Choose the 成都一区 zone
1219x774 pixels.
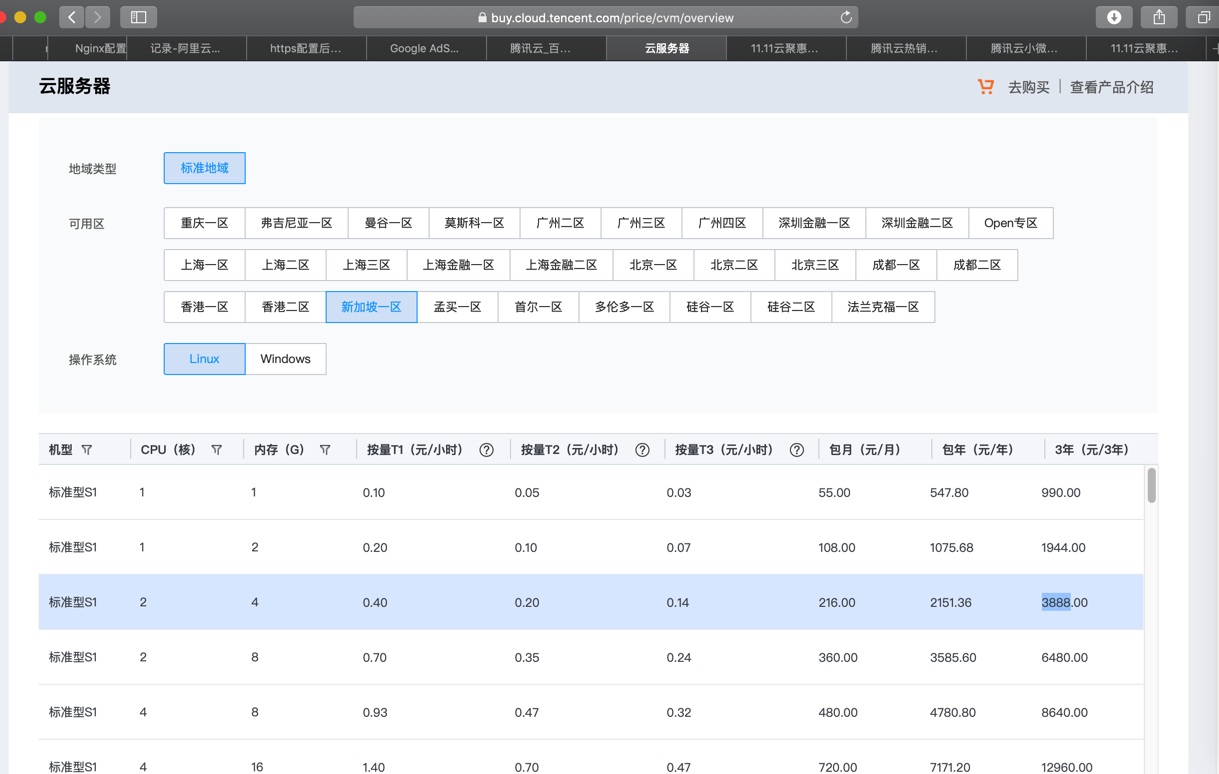(896, 265)
